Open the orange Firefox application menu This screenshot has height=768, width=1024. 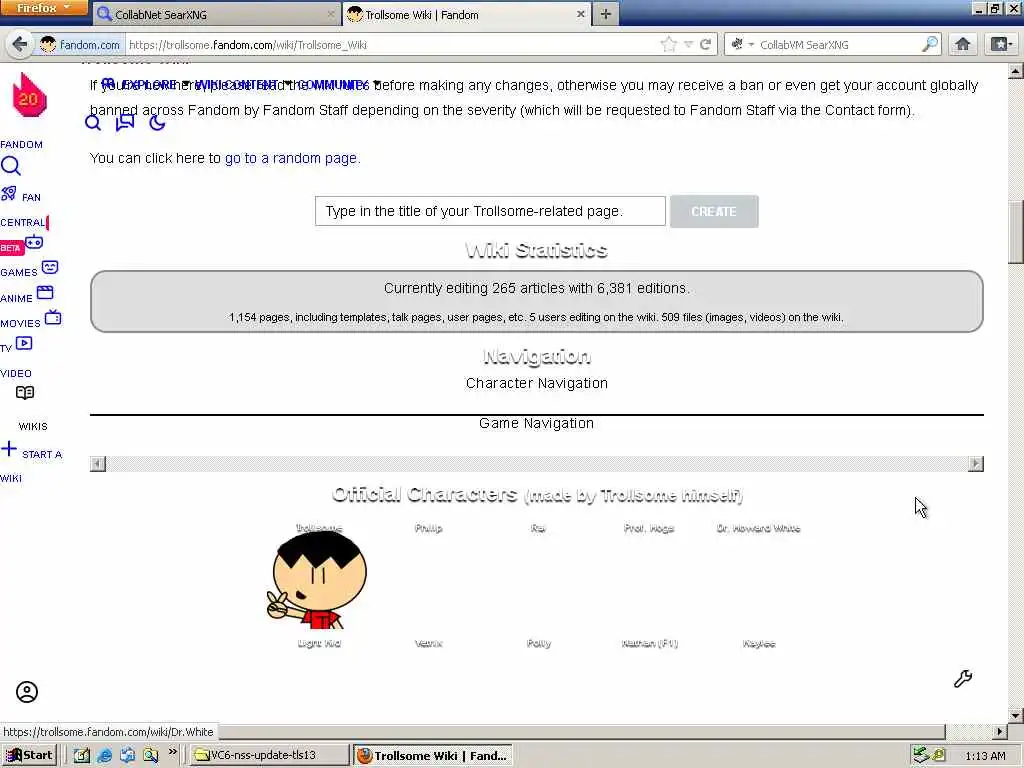[44, 8]
